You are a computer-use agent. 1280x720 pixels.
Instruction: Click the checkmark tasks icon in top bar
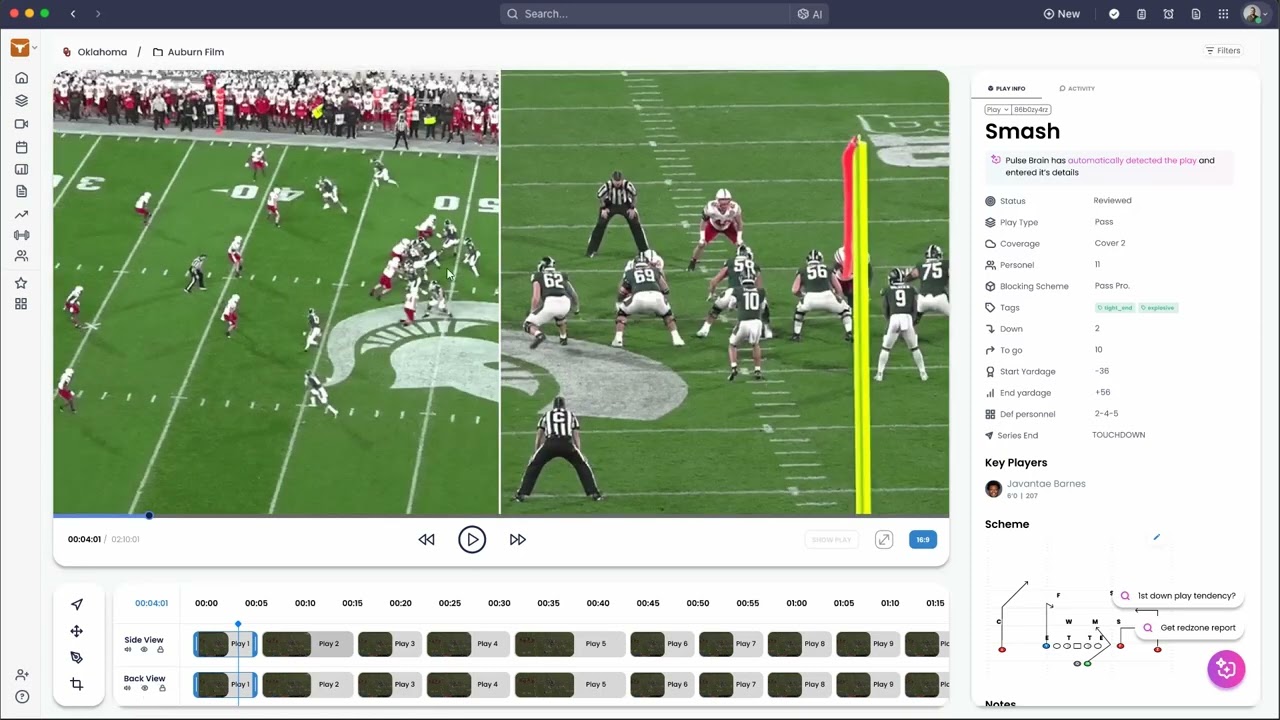coord(1114,14)
